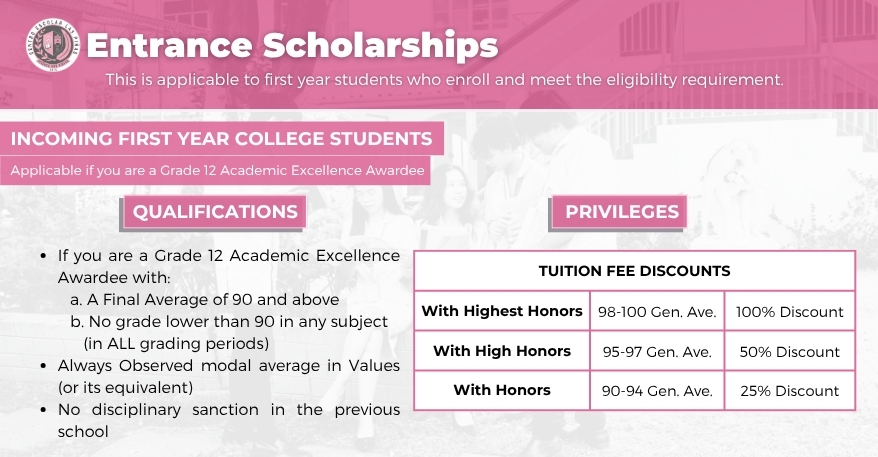Click the Tuition Fee Discounts table header
Screen dimensions: 878x457
[x=634, y=271]
